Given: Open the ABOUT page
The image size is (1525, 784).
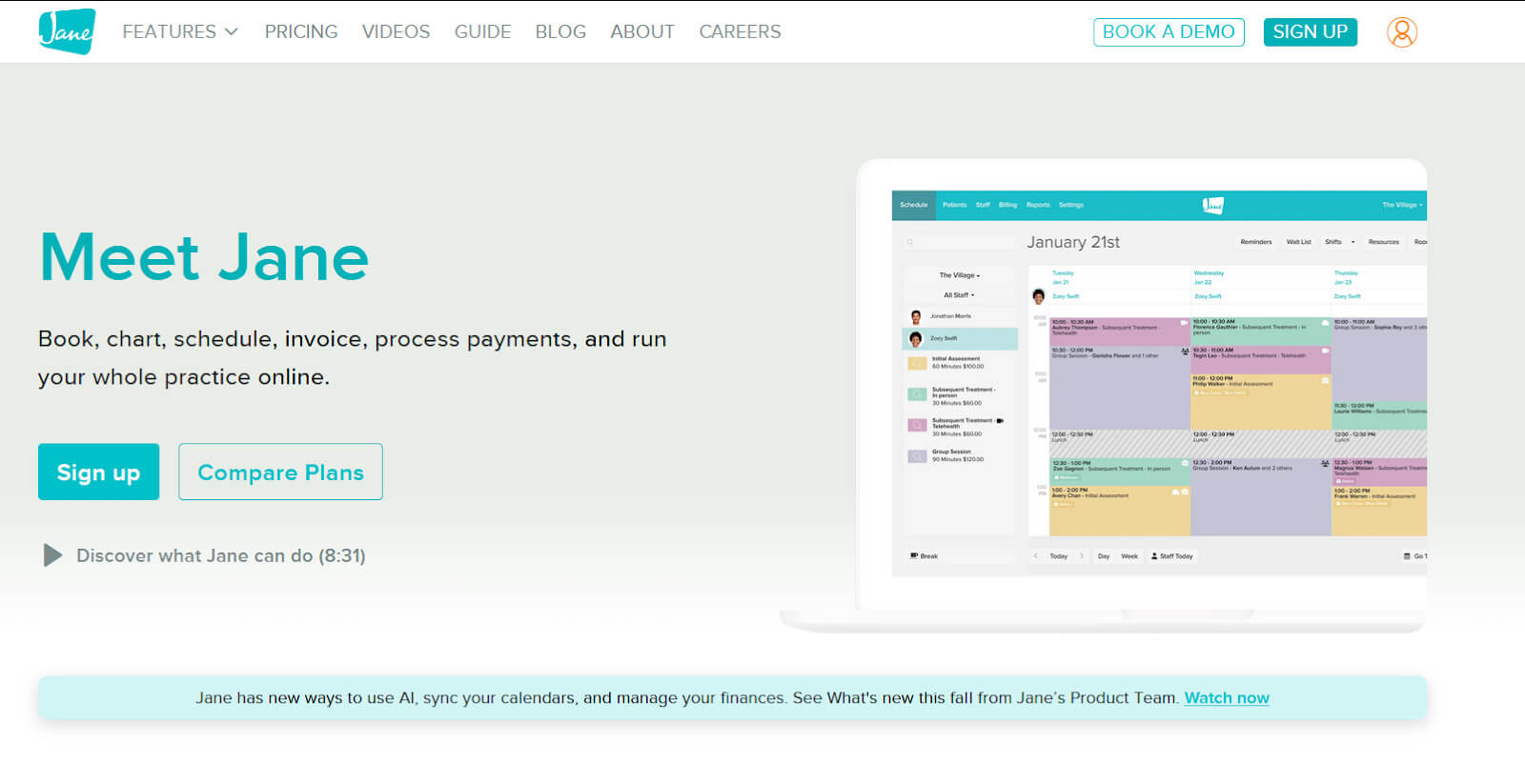Looking at the screenshot, I should (x=642, y=31).
